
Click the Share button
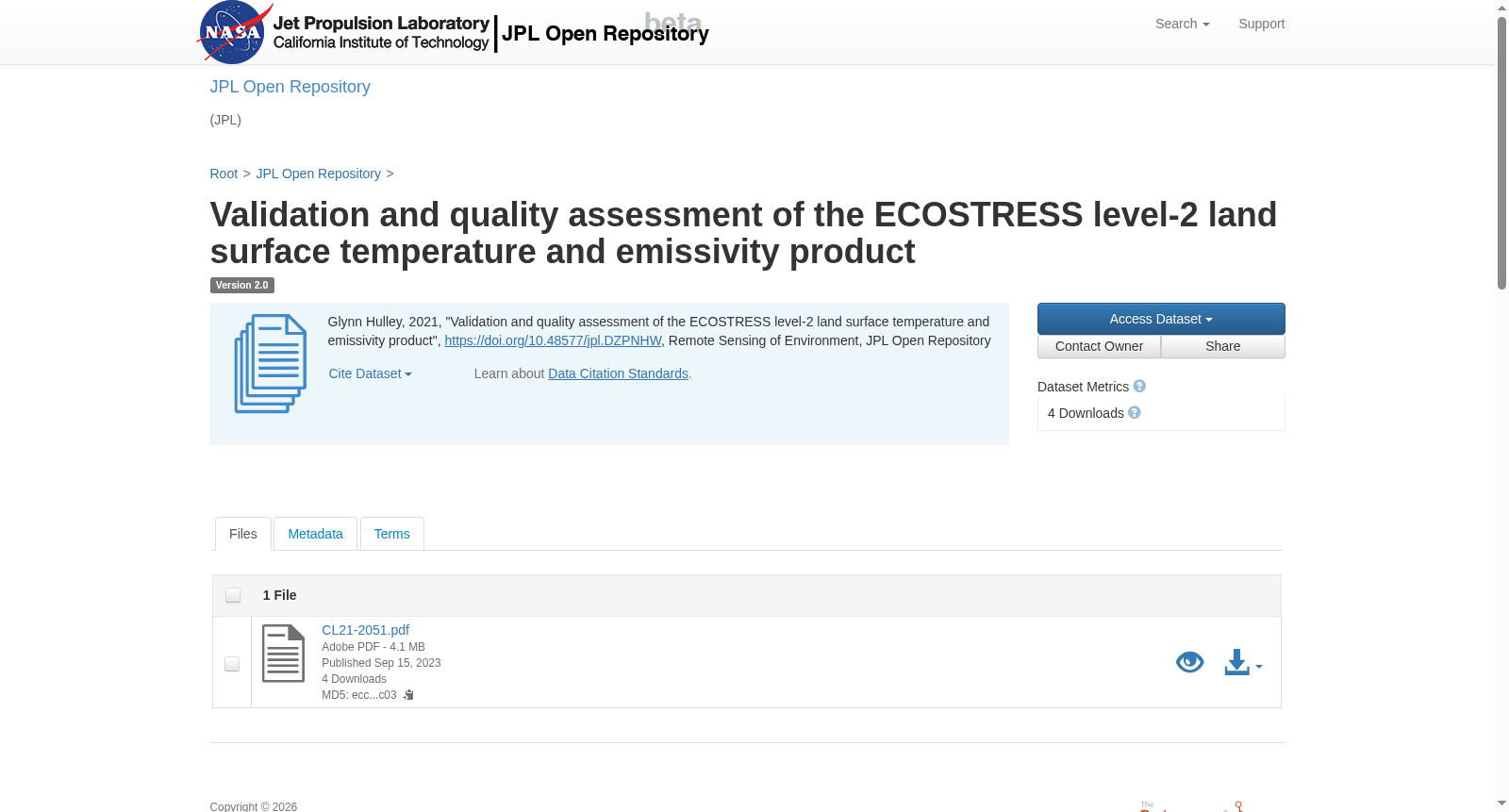point(1223,346)
